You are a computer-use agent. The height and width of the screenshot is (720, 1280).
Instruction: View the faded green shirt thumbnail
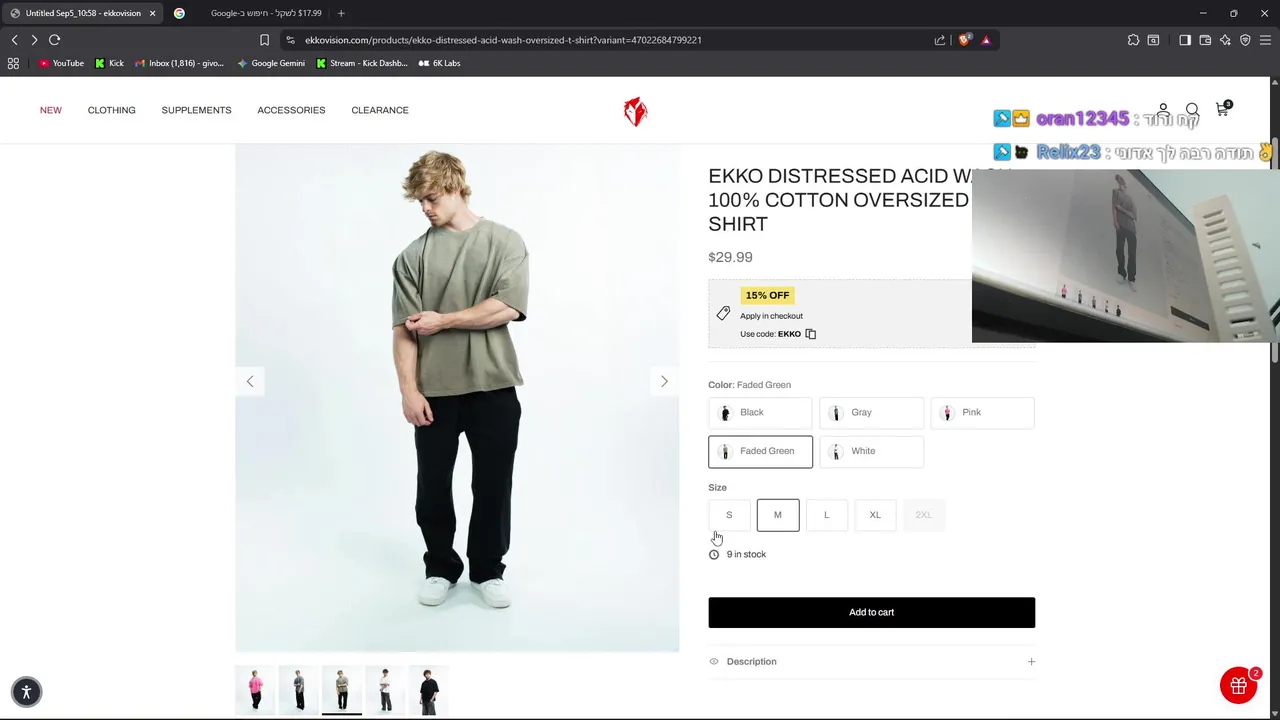[x=341, y=689]
